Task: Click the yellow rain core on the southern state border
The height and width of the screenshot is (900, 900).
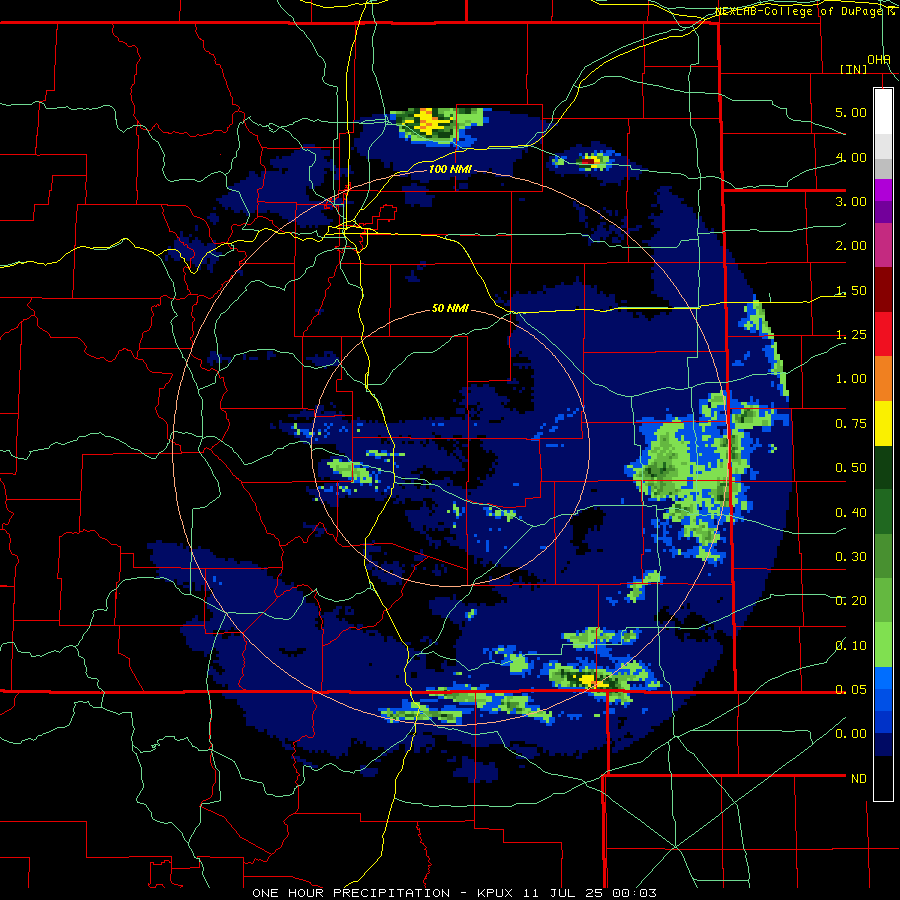Action: [588, 681]
